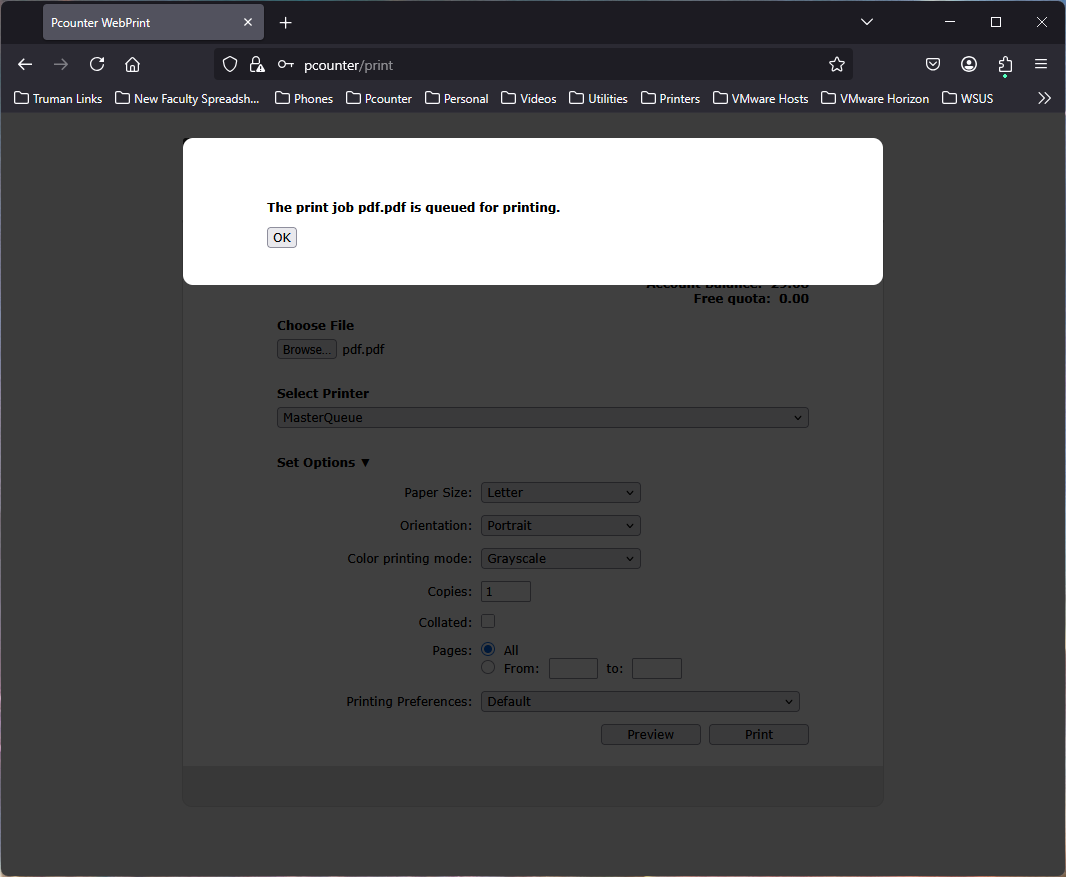Screen dimensions: 1066x877
Task: Open the New Faculty Spreadsheet bookmark folder
Action: coord(187,99)
